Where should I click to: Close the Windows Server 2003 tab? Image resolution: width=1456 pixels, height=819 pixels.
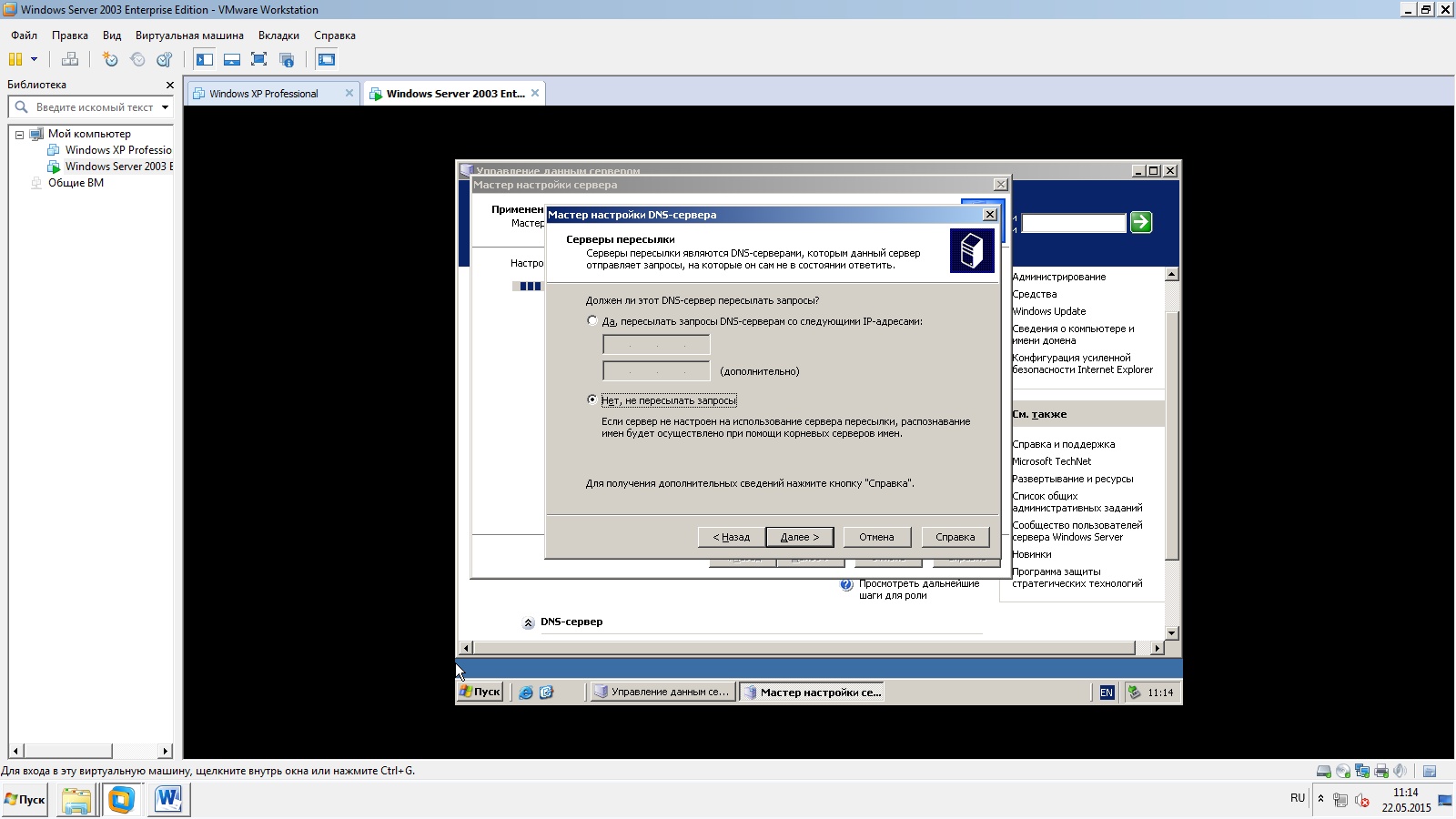pos(535,93)
